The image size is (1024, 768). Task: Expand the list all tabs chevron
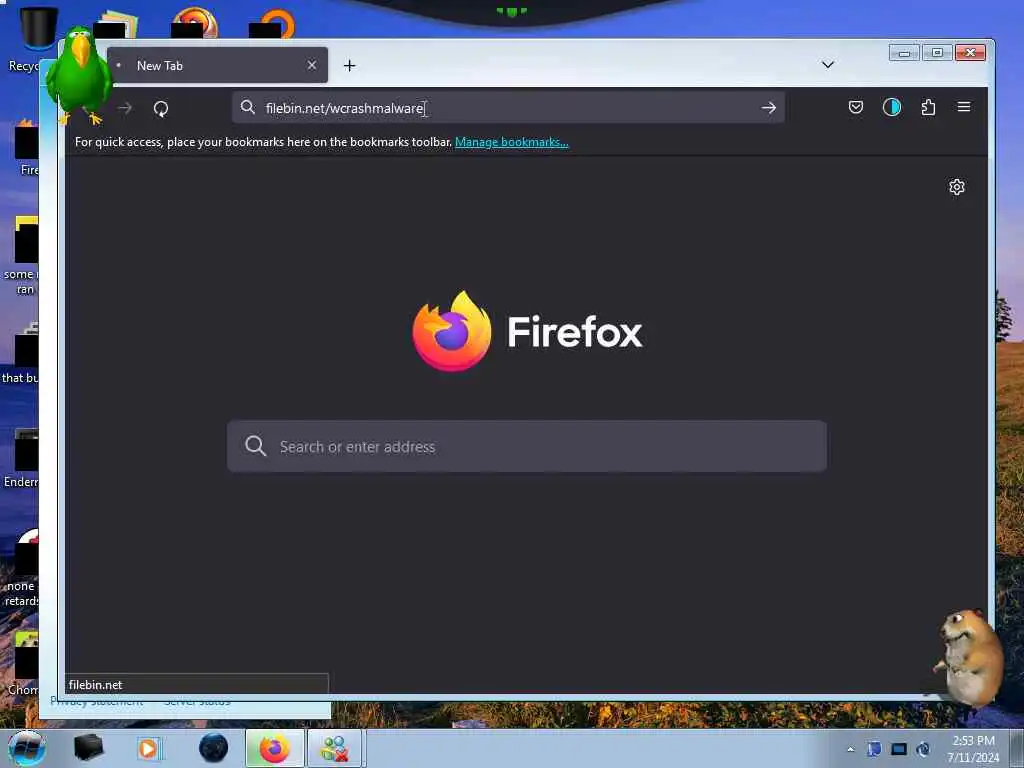click(x=827, y=65)
